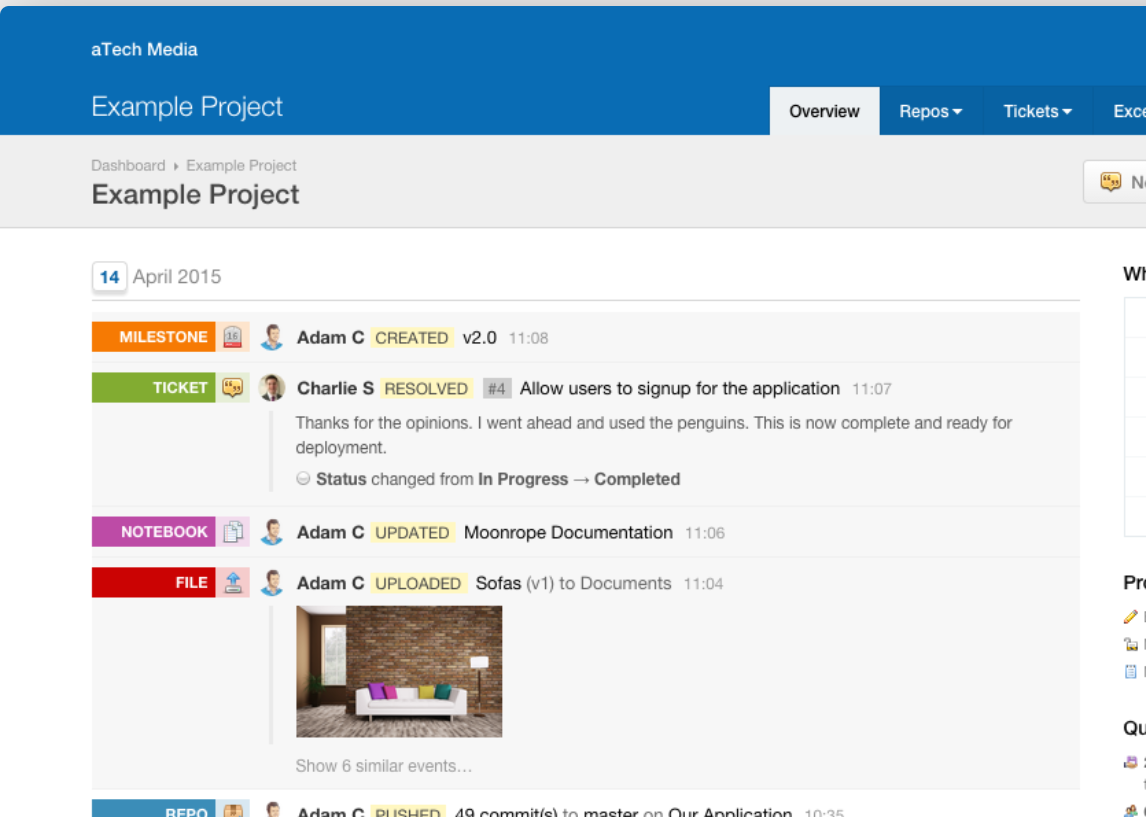
Task: Click the 'April 2015' date heading
Action: (x=177, y=277)
